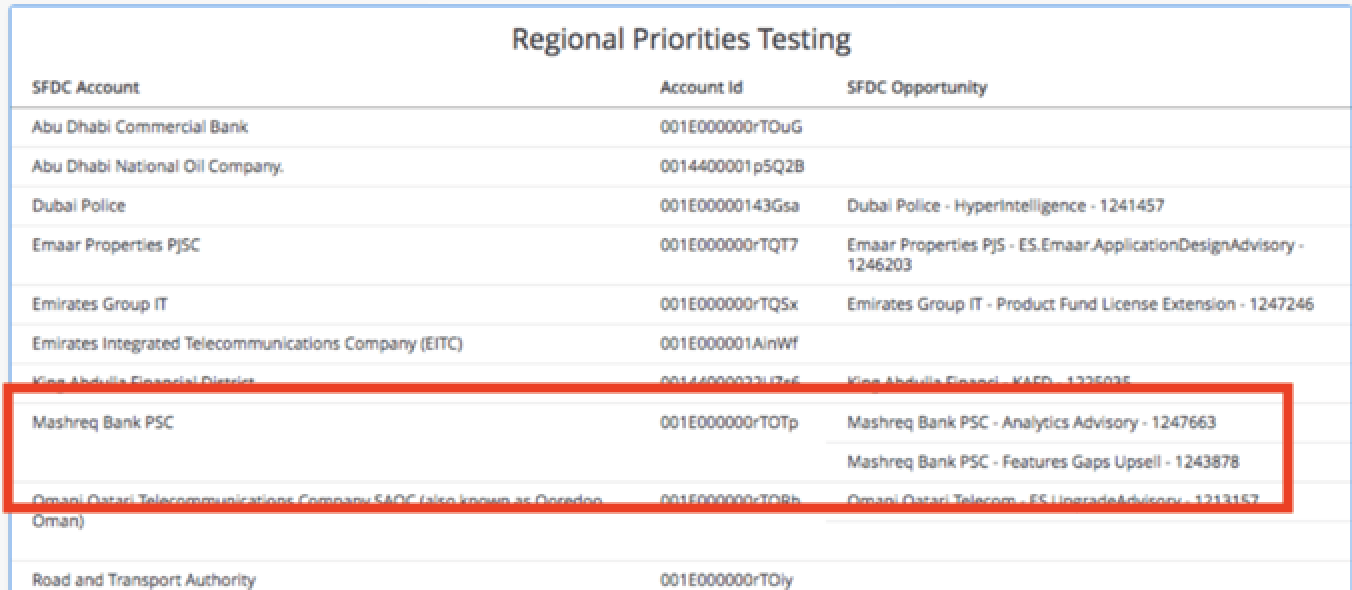Open Product Fund License Extension opportunity

tap(1080, 304)
